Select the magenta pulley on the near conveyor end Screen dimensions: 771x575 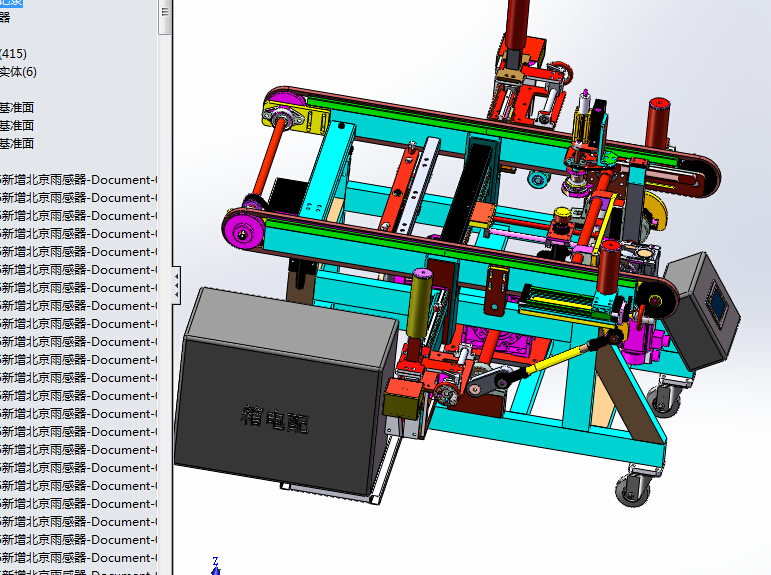click(x=243, y=233)
